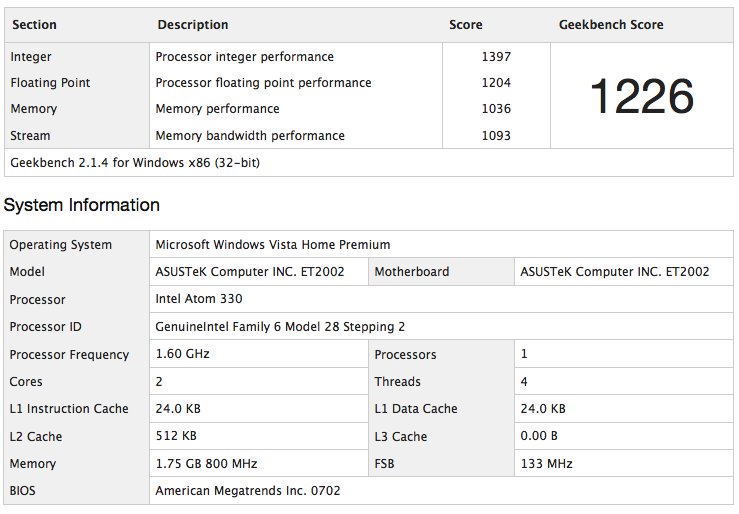The image size is (739, 514).
Task: Click the 1.60 GHz frequency value
Action: (x=183, y=354)
